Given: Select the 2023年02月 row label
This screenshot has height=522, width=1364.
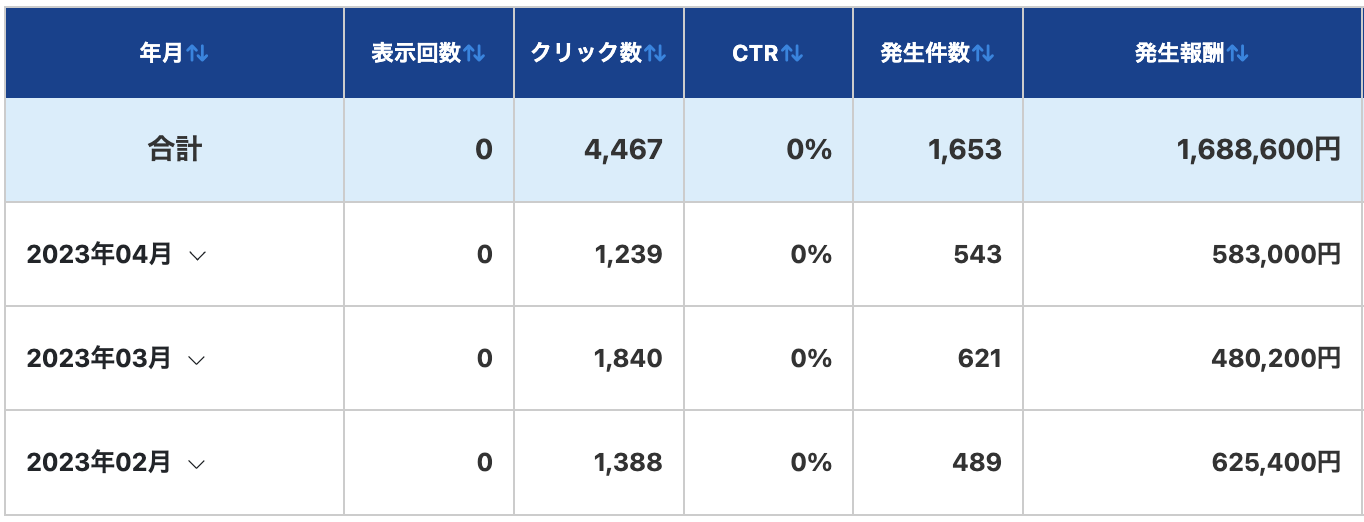Looking at the screenshot, I should 99,462.
